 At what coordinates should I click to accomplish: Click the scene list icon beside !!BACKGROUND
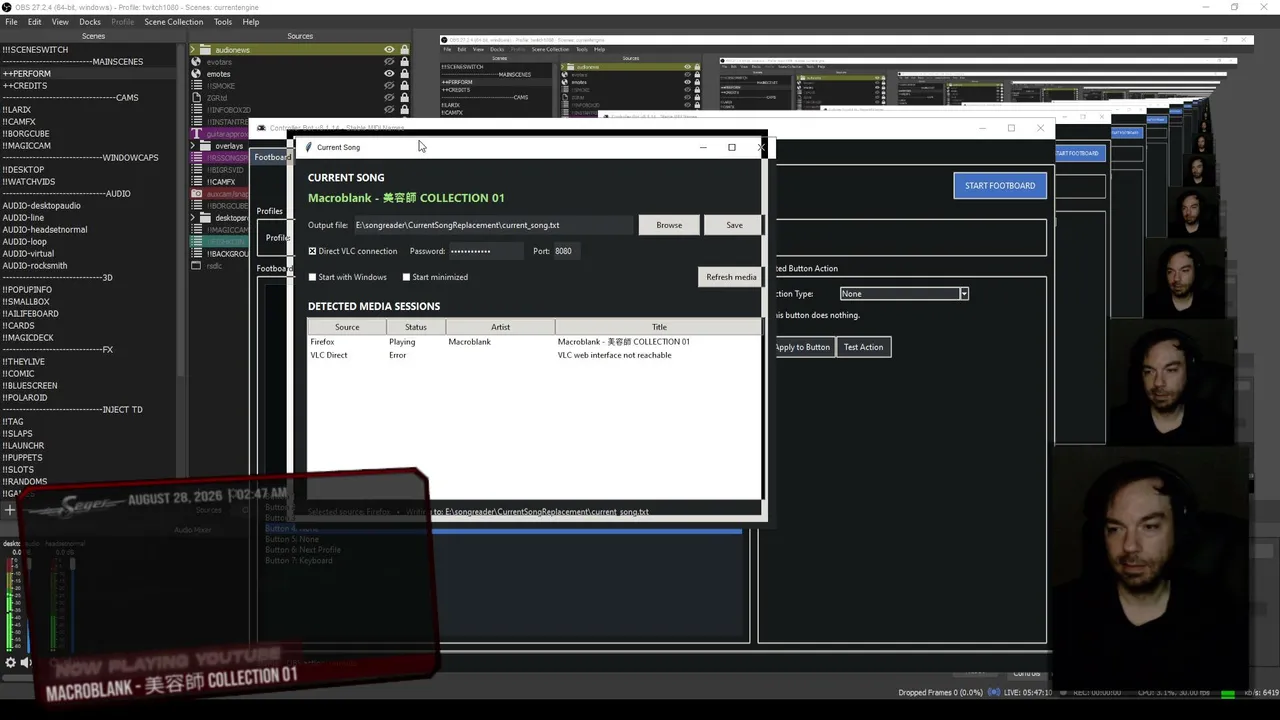coord(196,254)
